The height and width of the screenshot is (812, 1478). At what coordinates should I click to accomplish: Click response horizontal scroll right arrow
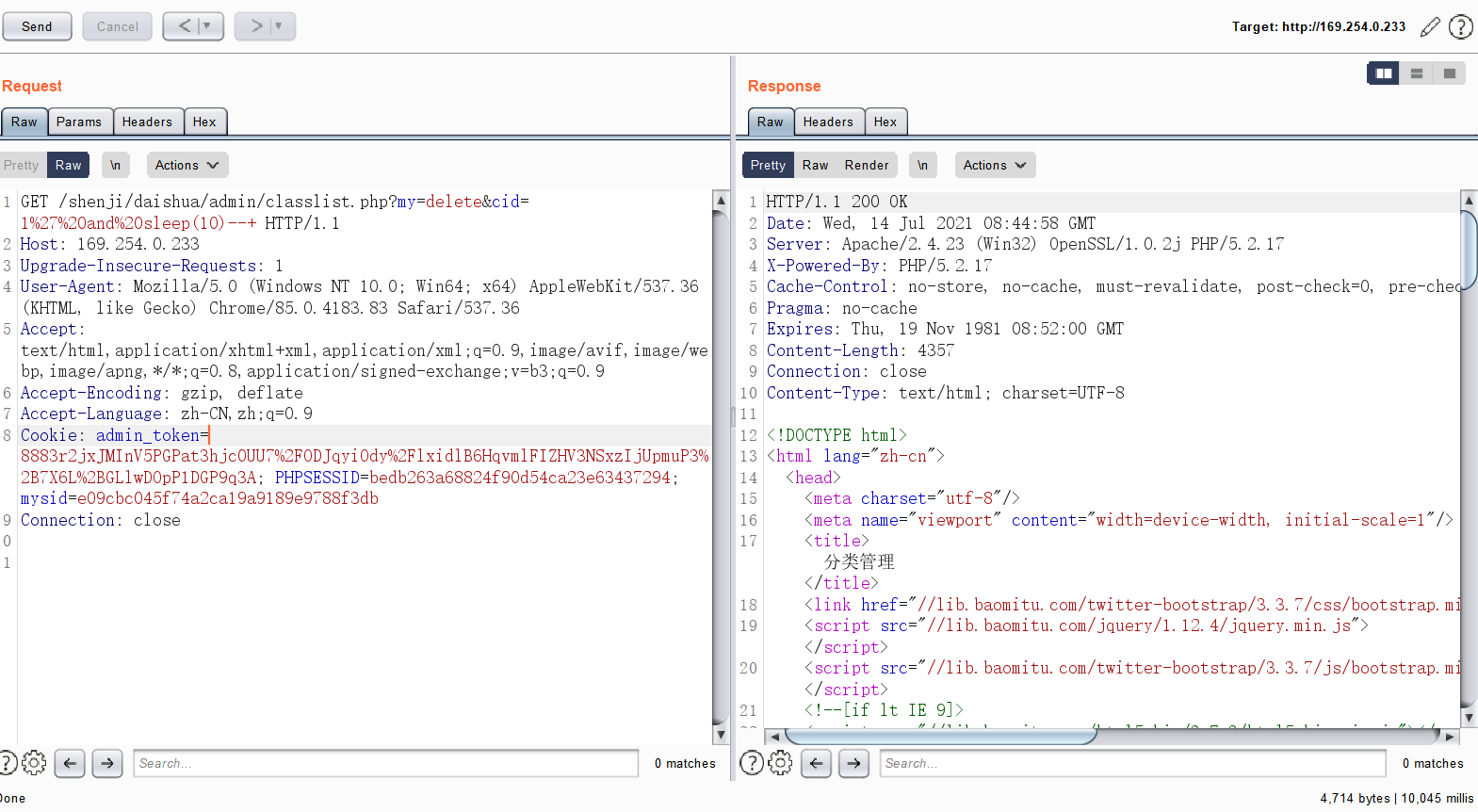point(1450,737)
